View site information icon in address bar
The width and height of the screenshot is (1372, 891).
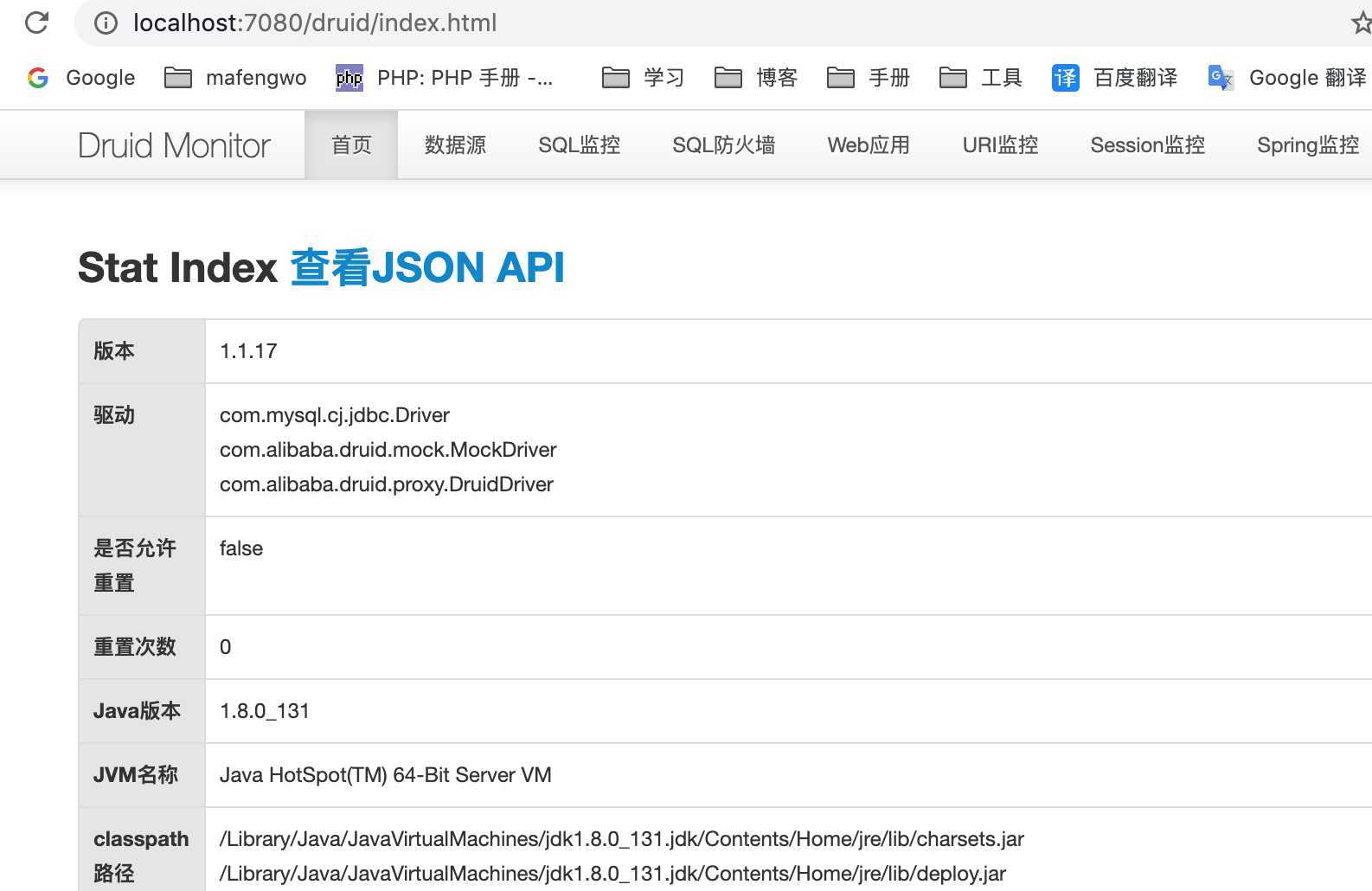[106, 22]
